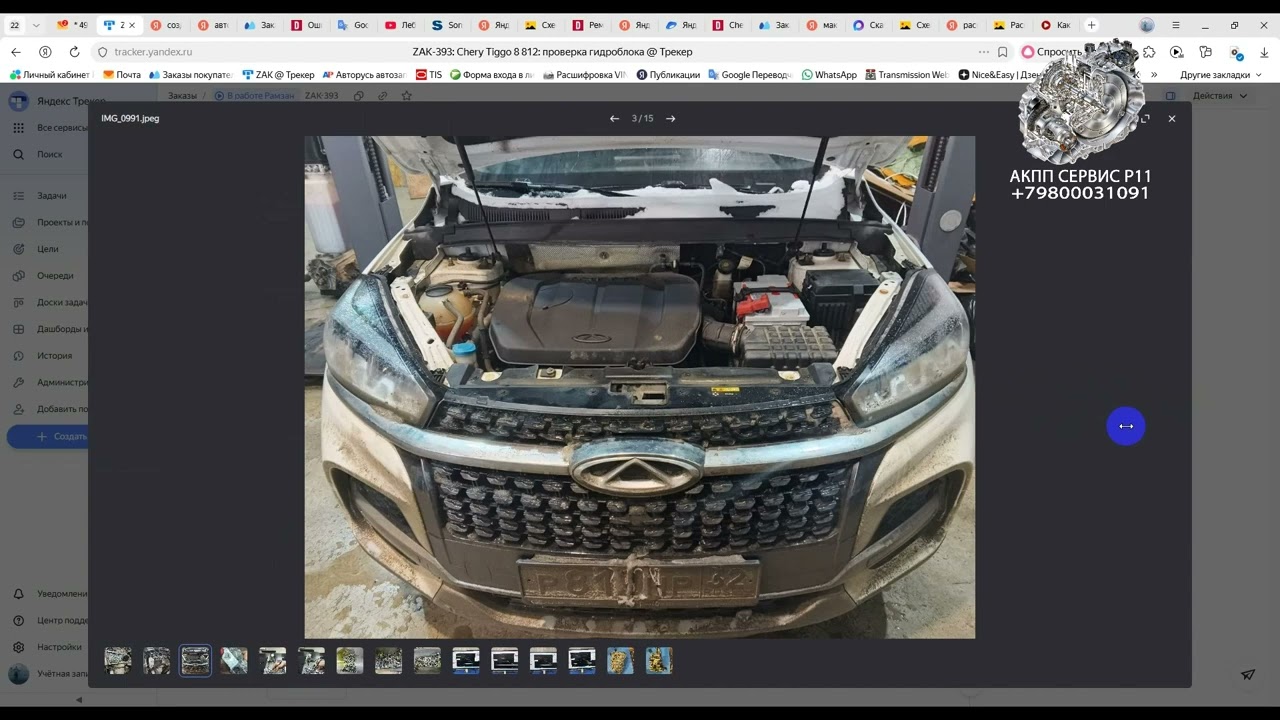Select the highlighted third thumbnail in filmstrip
The width and height of the screenshot is (1280, 720).
(x=195, y=660)
